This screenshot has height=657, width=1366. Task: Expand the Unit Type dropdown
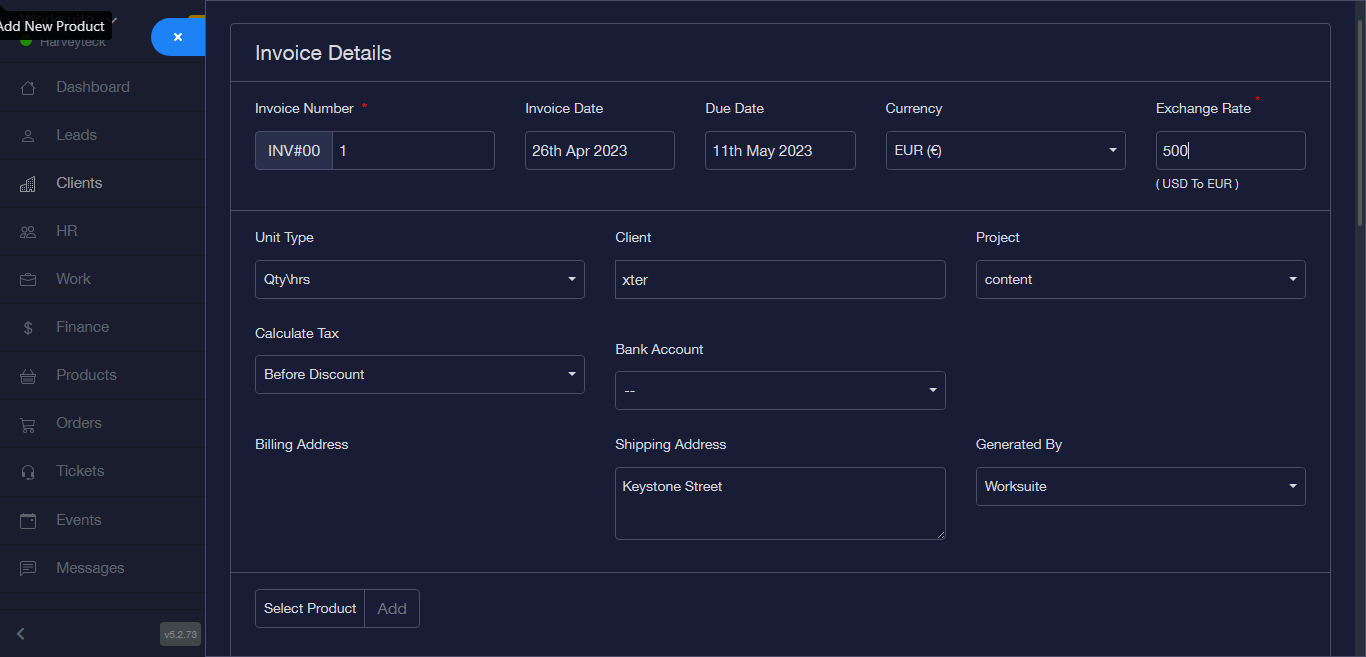pos(419,280)
